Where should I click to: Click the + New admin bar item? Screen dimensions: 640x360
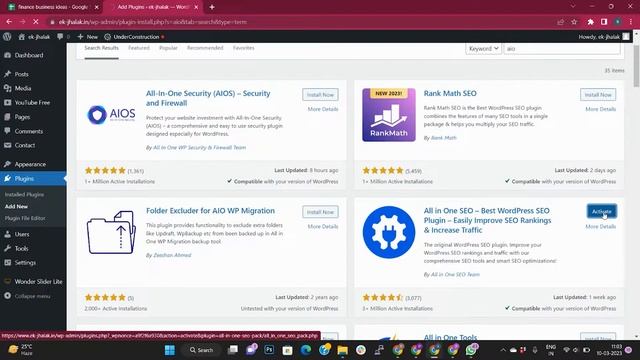(87, 37)
